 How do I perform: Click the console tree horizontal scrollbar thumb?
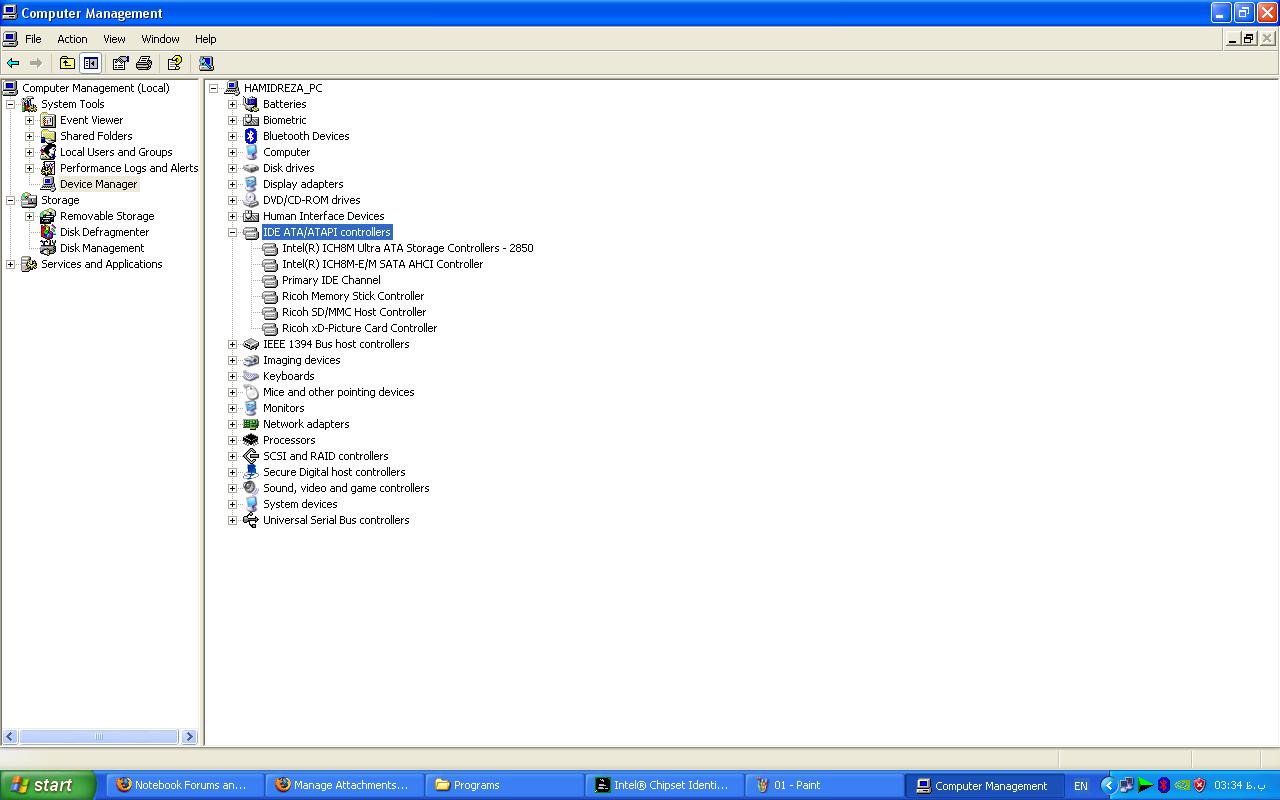(99, 737)
